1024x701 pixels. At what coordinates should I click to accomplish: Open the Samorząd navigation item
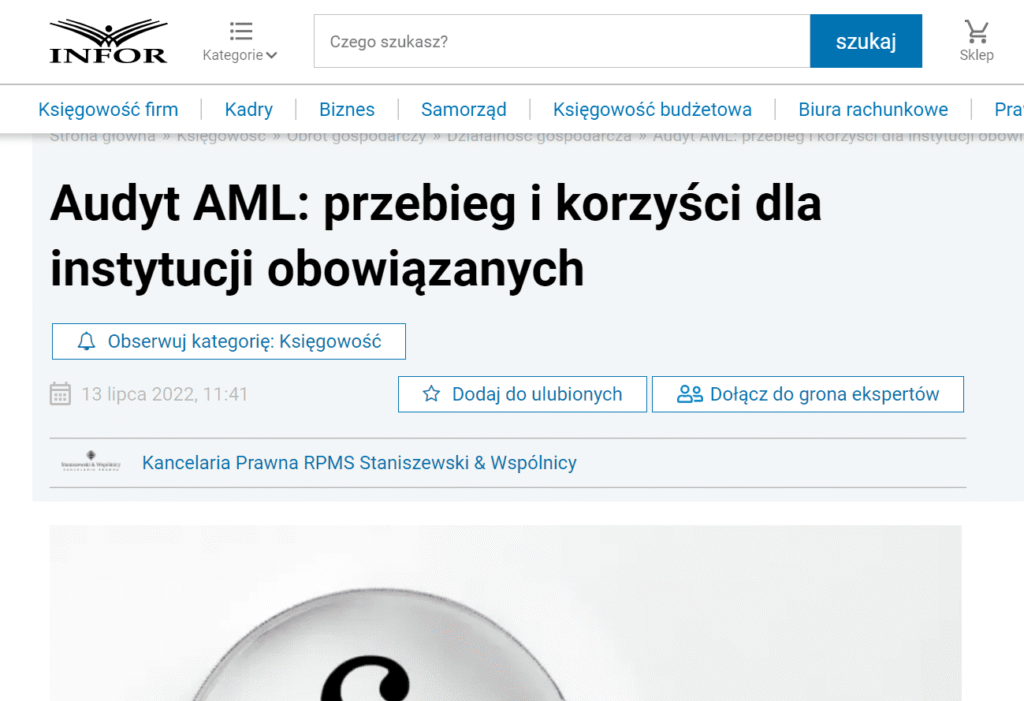coord(463,110)
